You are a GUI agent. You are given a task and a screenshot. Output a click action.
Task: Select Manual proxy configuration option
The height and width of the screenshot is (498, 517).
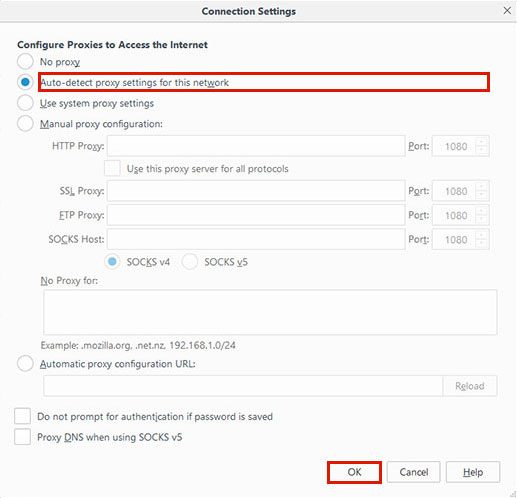[x=25, y=123]
